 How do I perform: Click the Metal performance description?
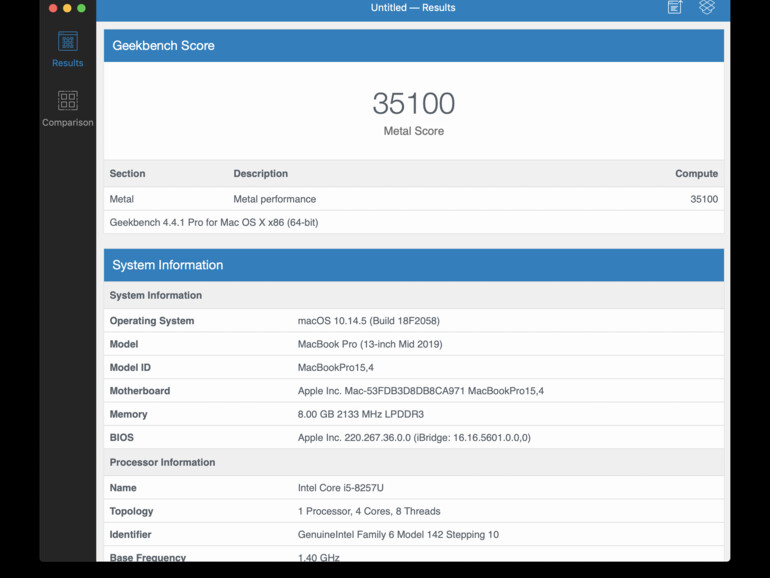(x=275, y=199)
